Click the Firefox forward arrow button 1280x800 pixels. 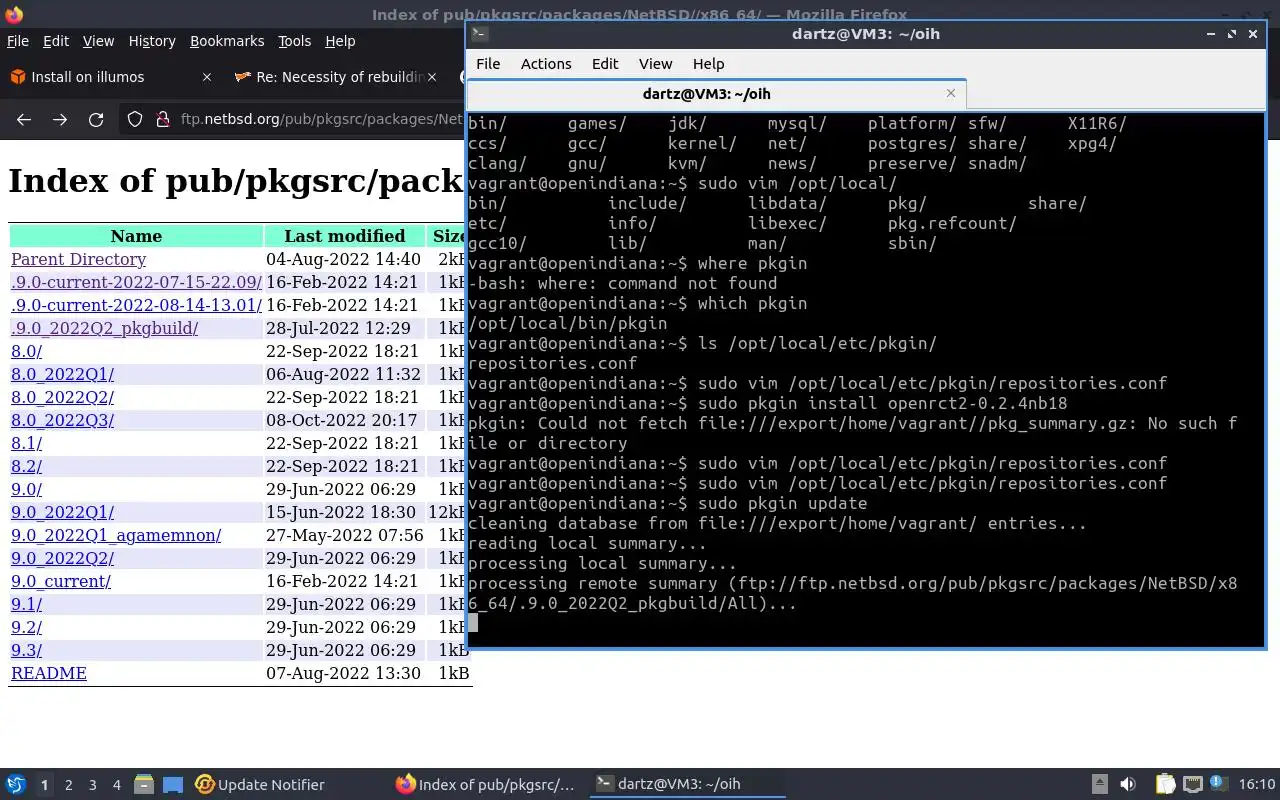point(60,119)
